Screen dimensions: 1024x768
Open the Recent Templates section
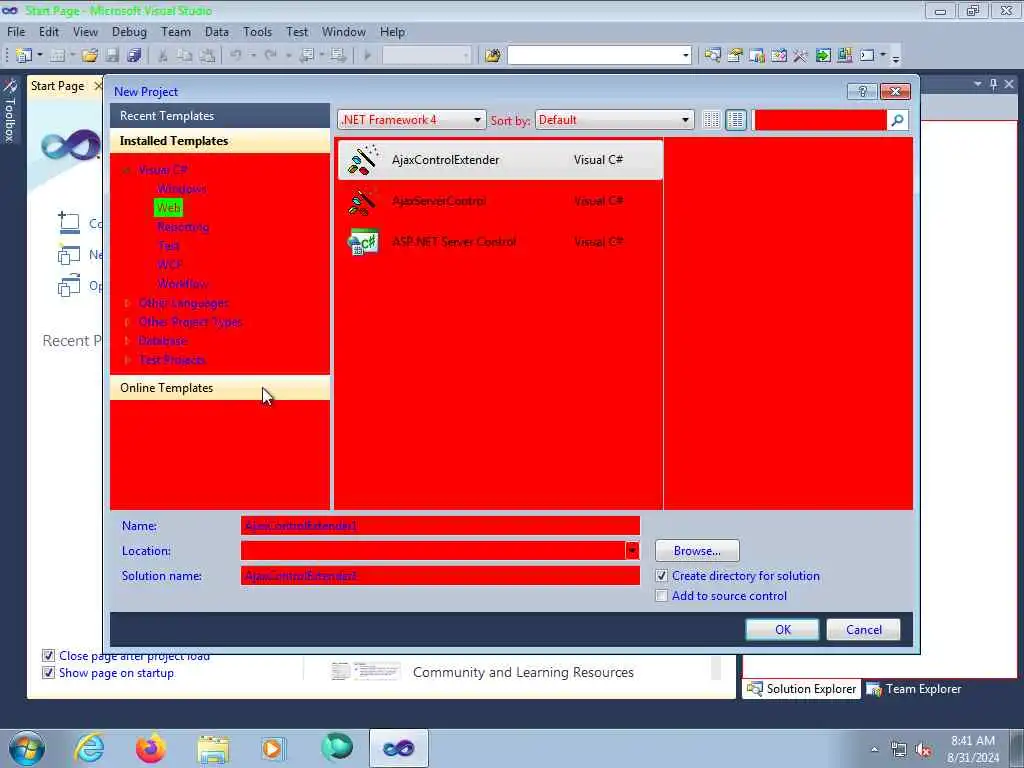pos(220,116)
